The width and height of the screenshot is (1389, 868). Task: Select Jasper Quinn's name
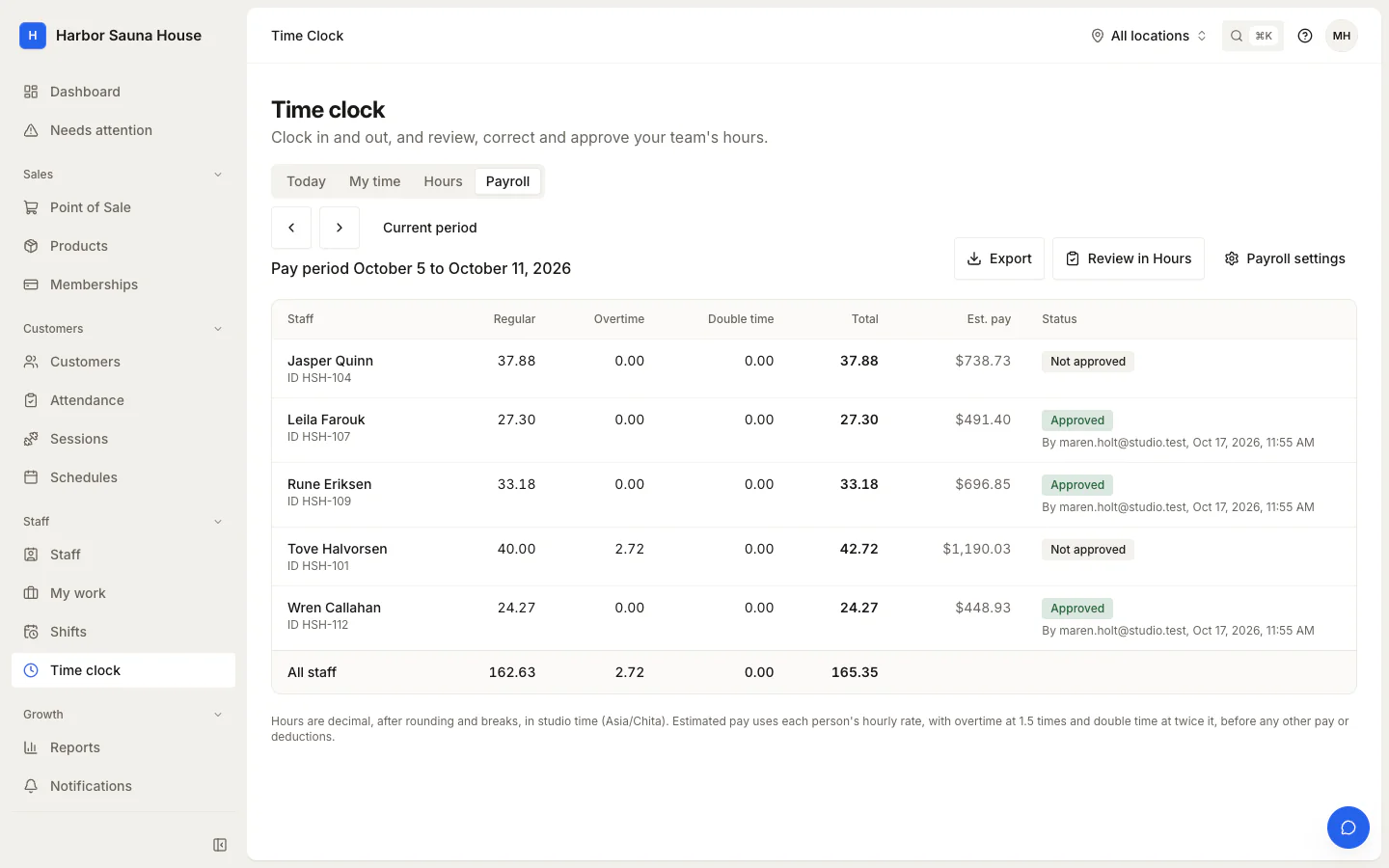tap(330, 361)
